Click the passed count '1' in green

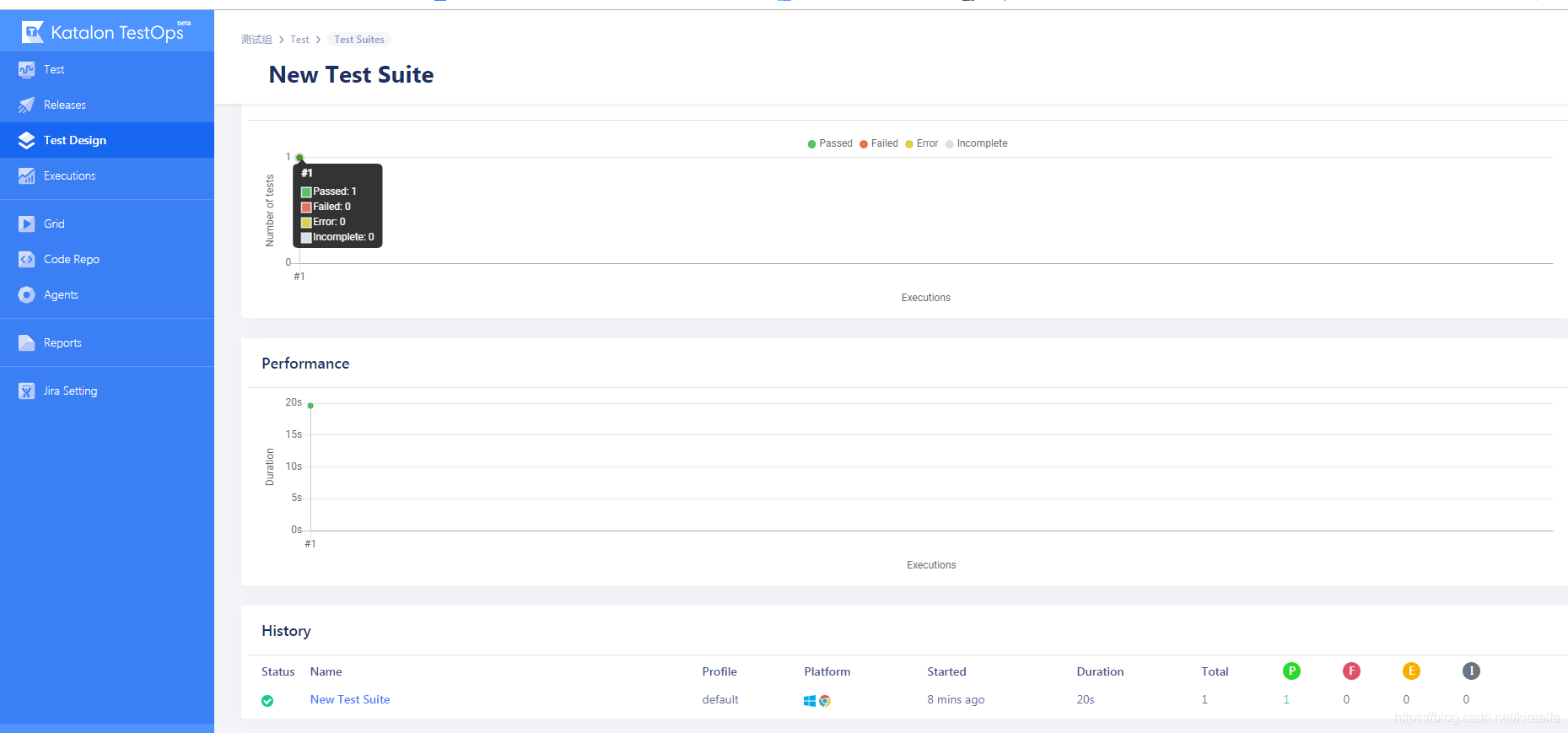1286,699
